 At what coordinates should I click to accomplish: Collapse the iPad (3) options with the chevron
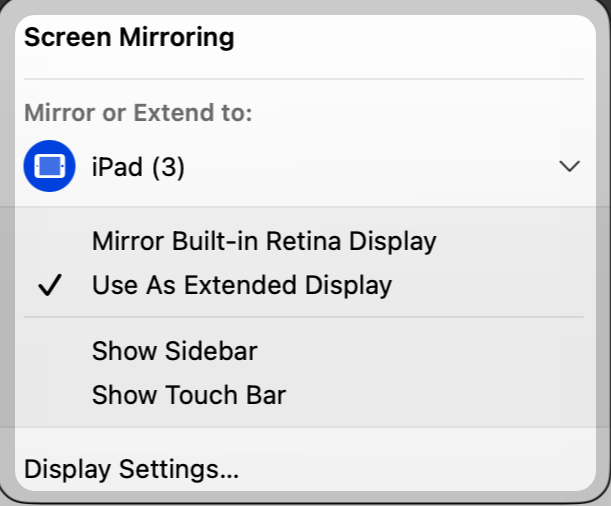pyautogui.click(x=569, y=166)
